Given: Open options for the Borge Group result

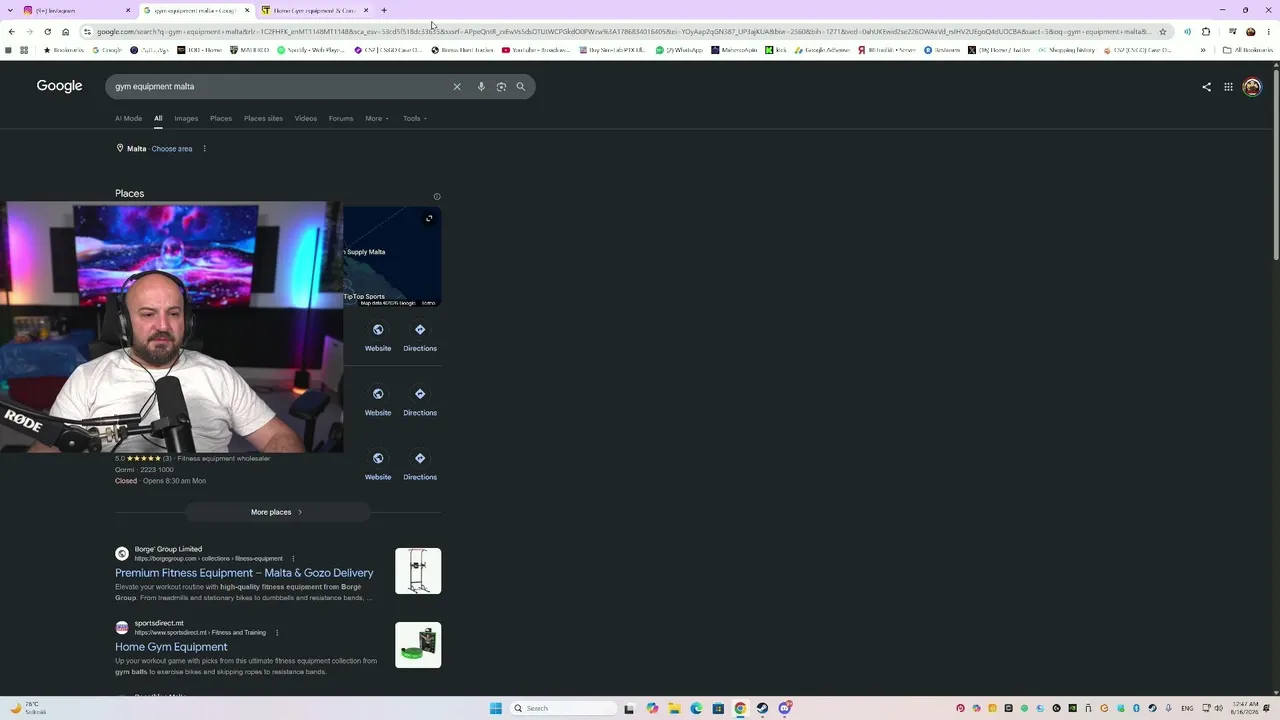Looking at the screenshot, I should [293, 559].
